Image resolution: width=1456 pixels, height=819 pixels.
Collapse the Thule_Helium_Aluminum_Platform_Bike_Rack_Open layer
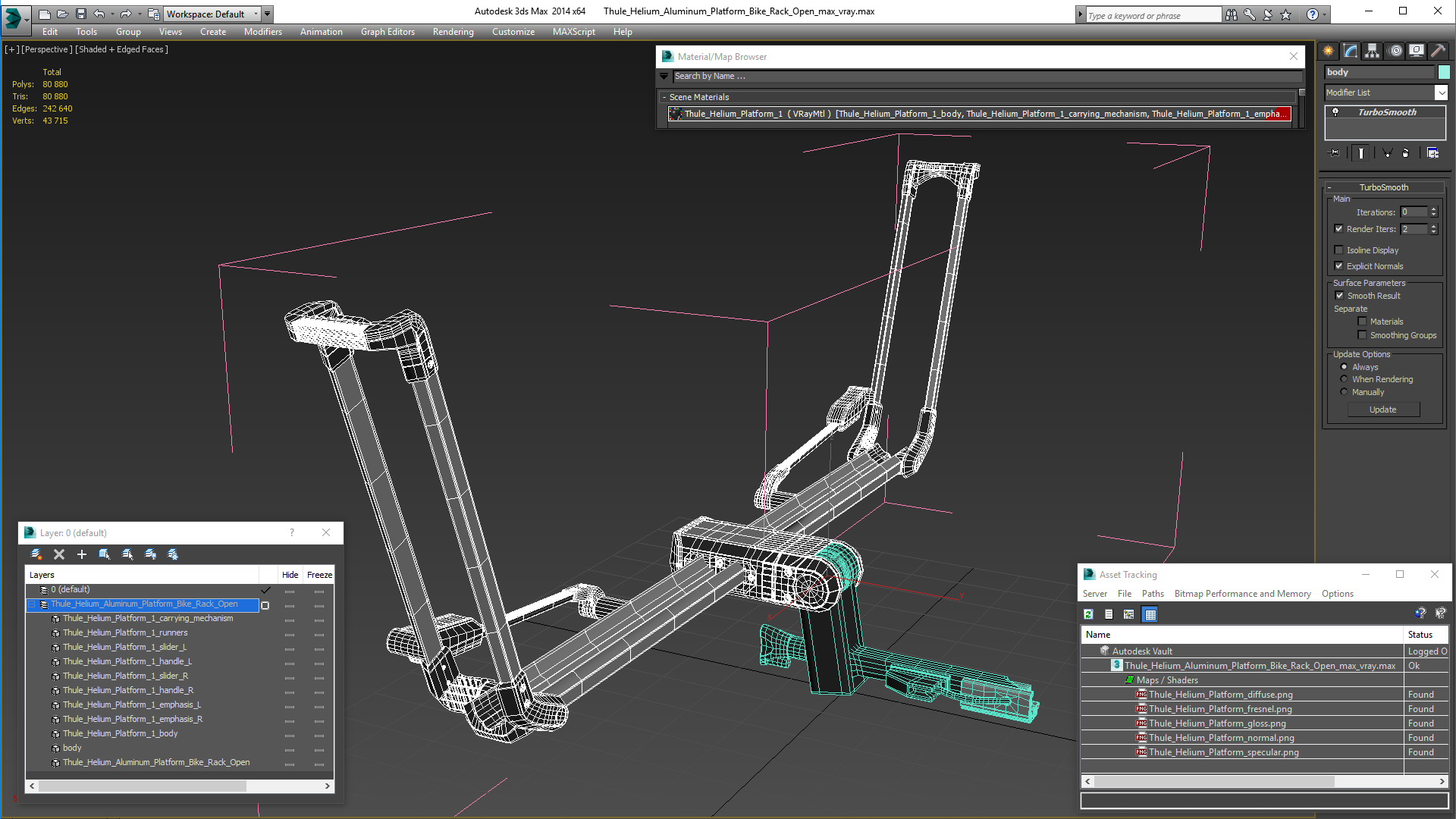pos(32,604)
